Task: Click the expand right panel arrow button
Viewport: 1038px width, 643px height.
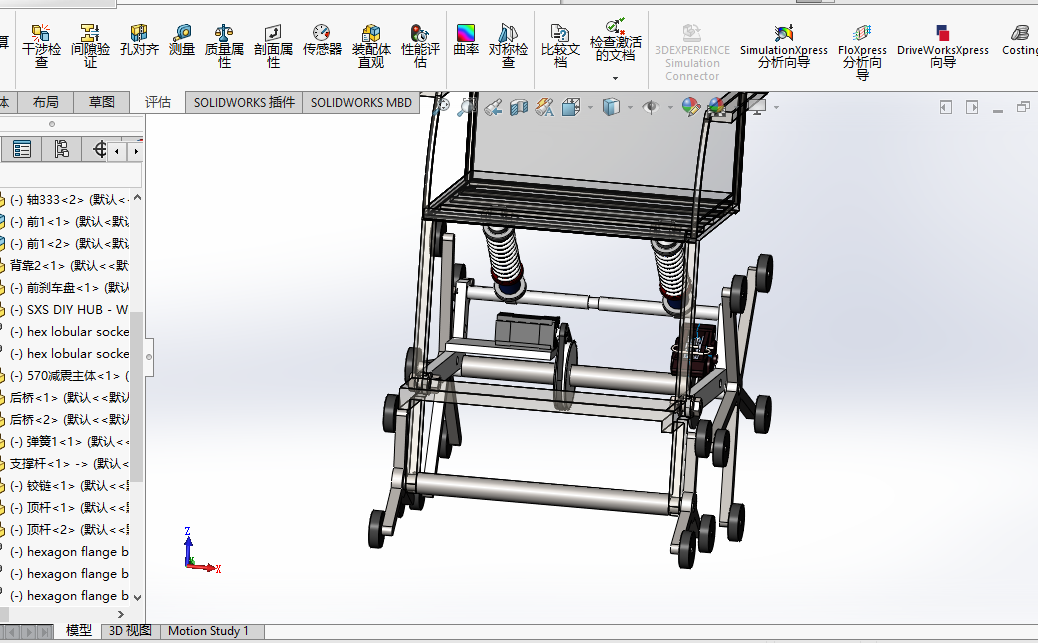Action: pyautogui.click(x=972, y=107)
